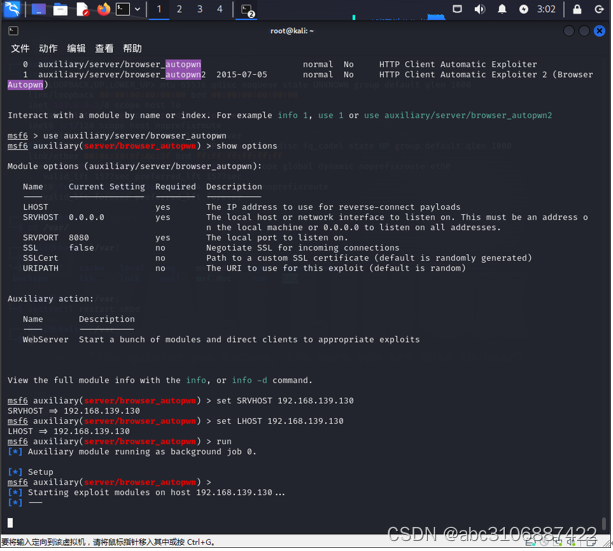Click the '0.0.0.0' current setting value
The width and height of the screenshot is (613, 551).
click(x=86, y=217)
